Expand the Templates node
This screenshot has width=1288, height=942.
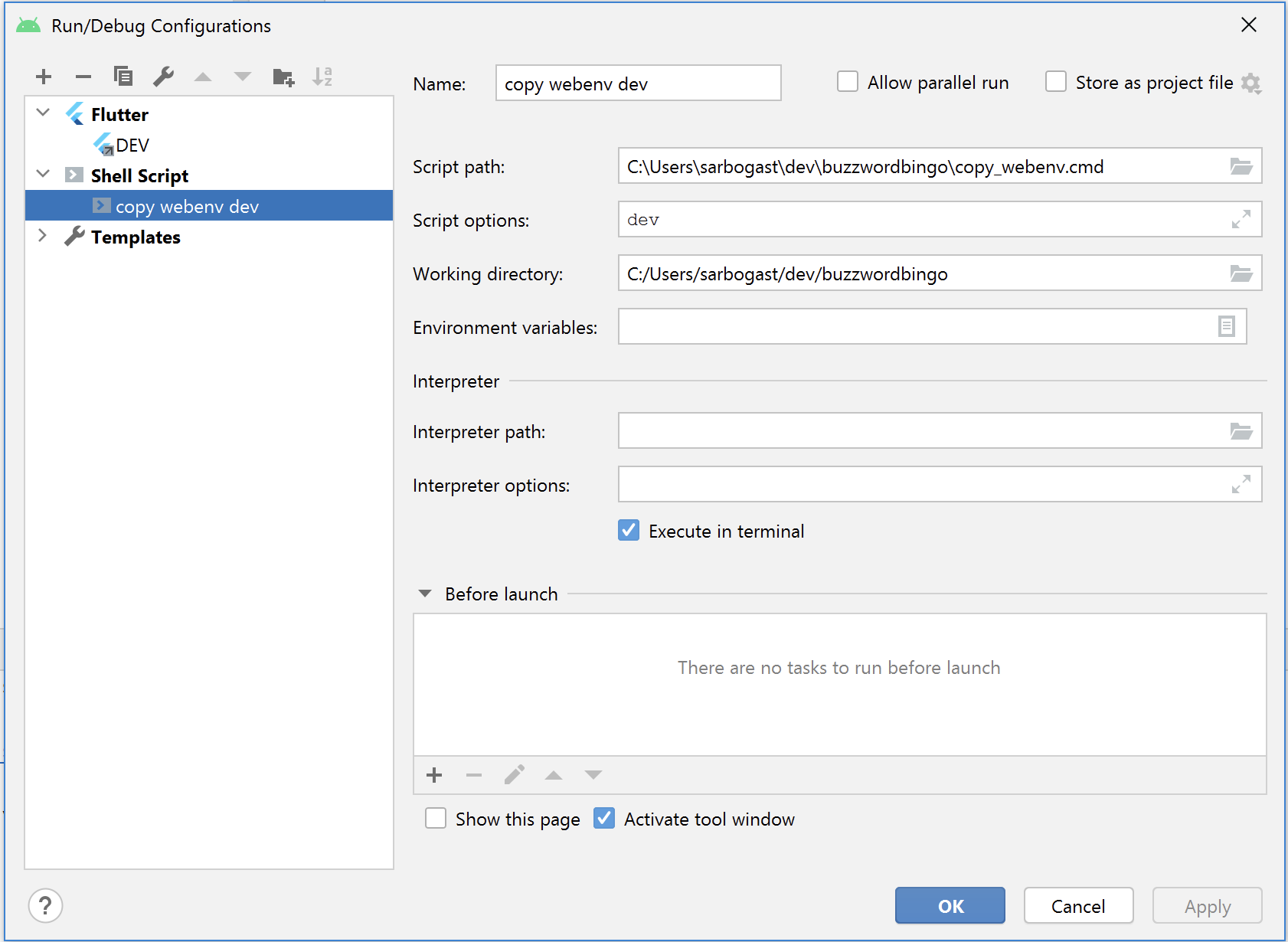[43, 236]
